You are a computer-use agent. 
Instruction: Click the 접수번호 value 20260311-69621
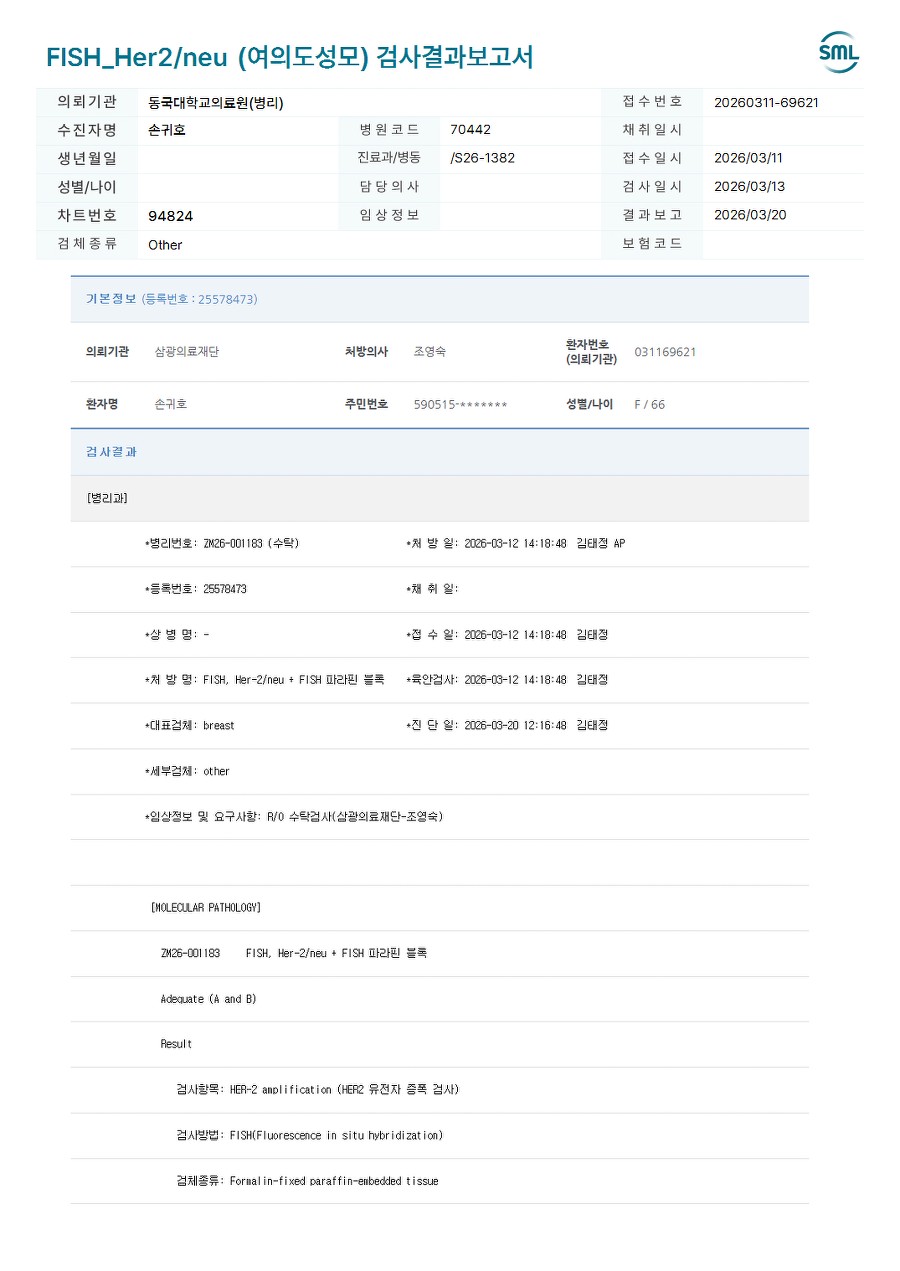point(767,102)
